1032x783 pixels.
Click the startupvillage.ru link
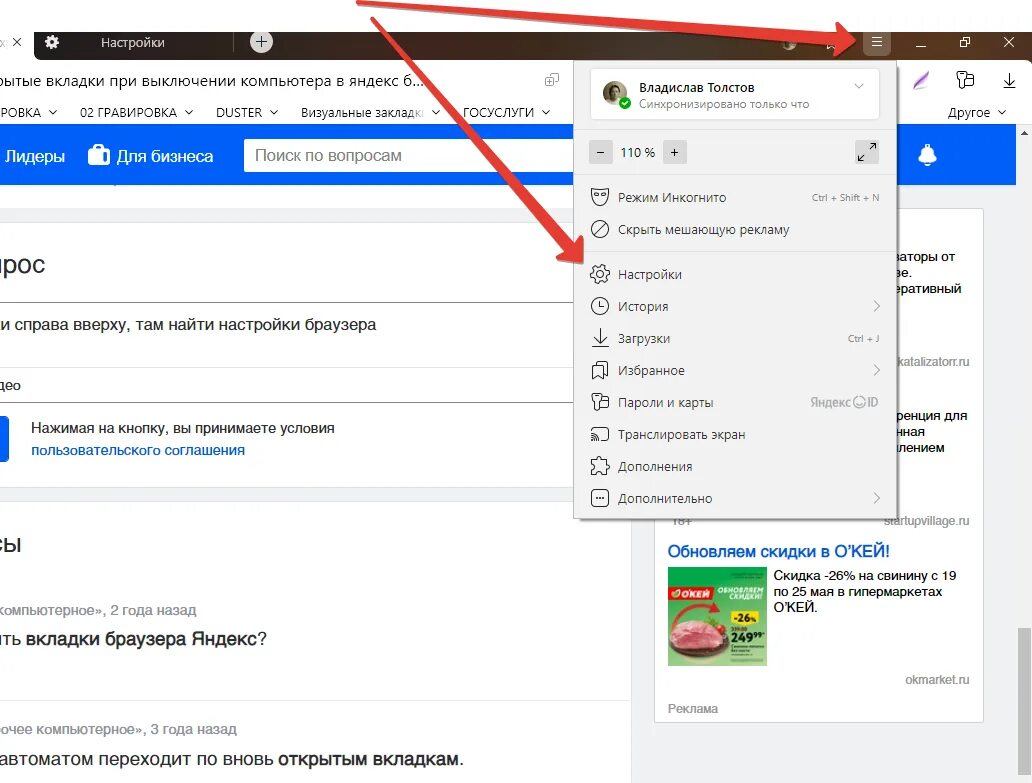927,521
